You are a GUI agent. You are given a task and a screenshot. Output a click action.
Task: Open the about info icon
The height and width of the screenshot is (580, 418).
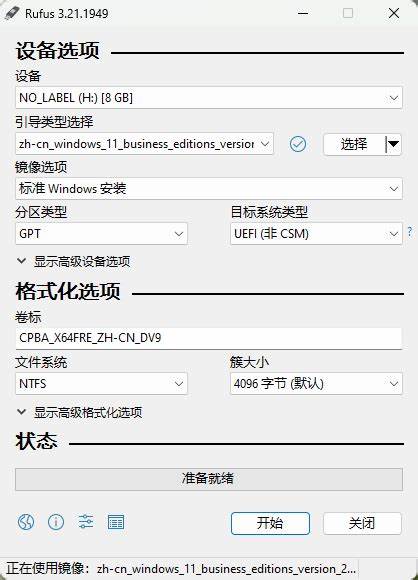click(56, 522)
